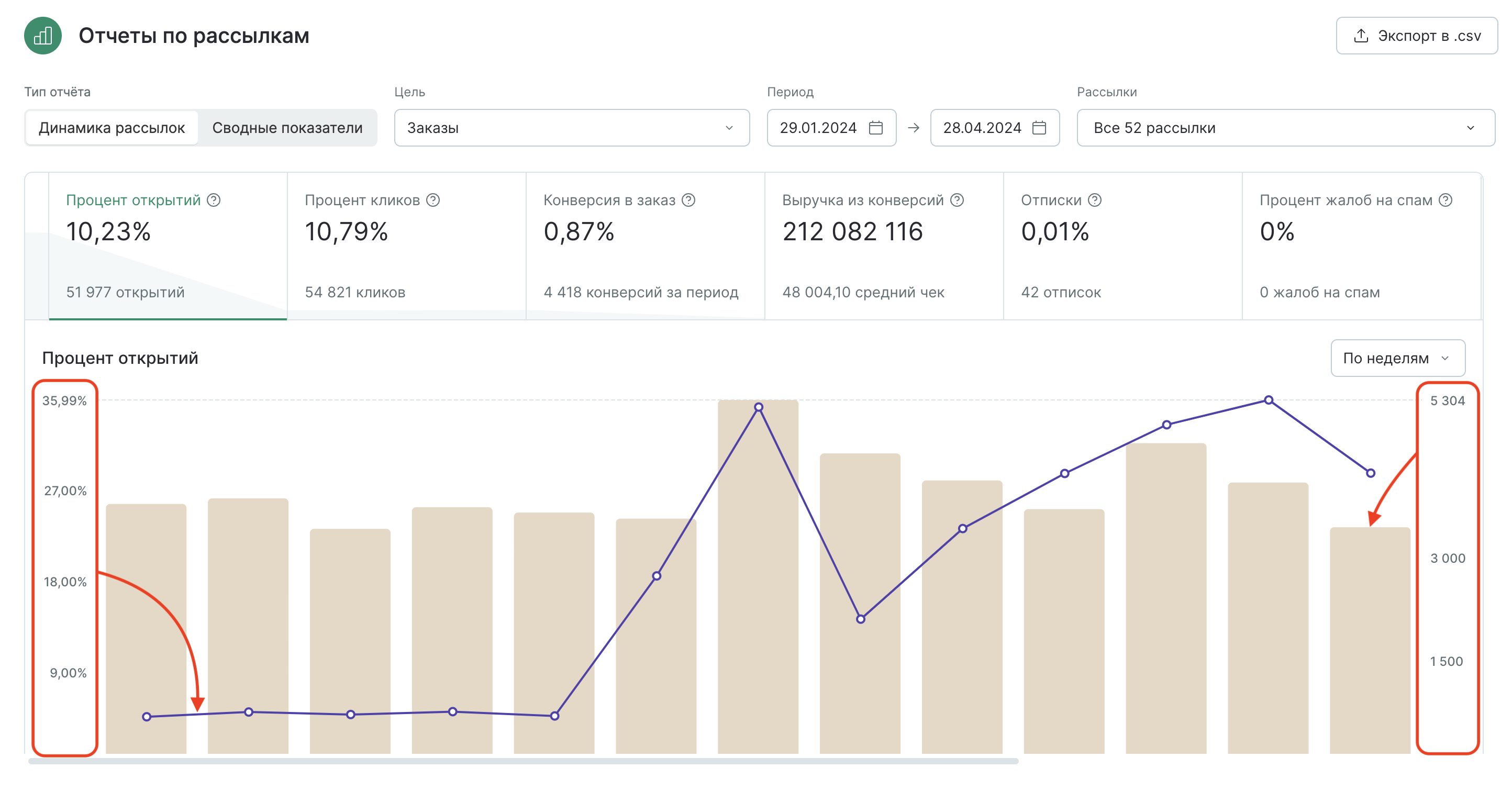
Task: Open the По неделям grouping dropdown
Action: (1397, 358)
